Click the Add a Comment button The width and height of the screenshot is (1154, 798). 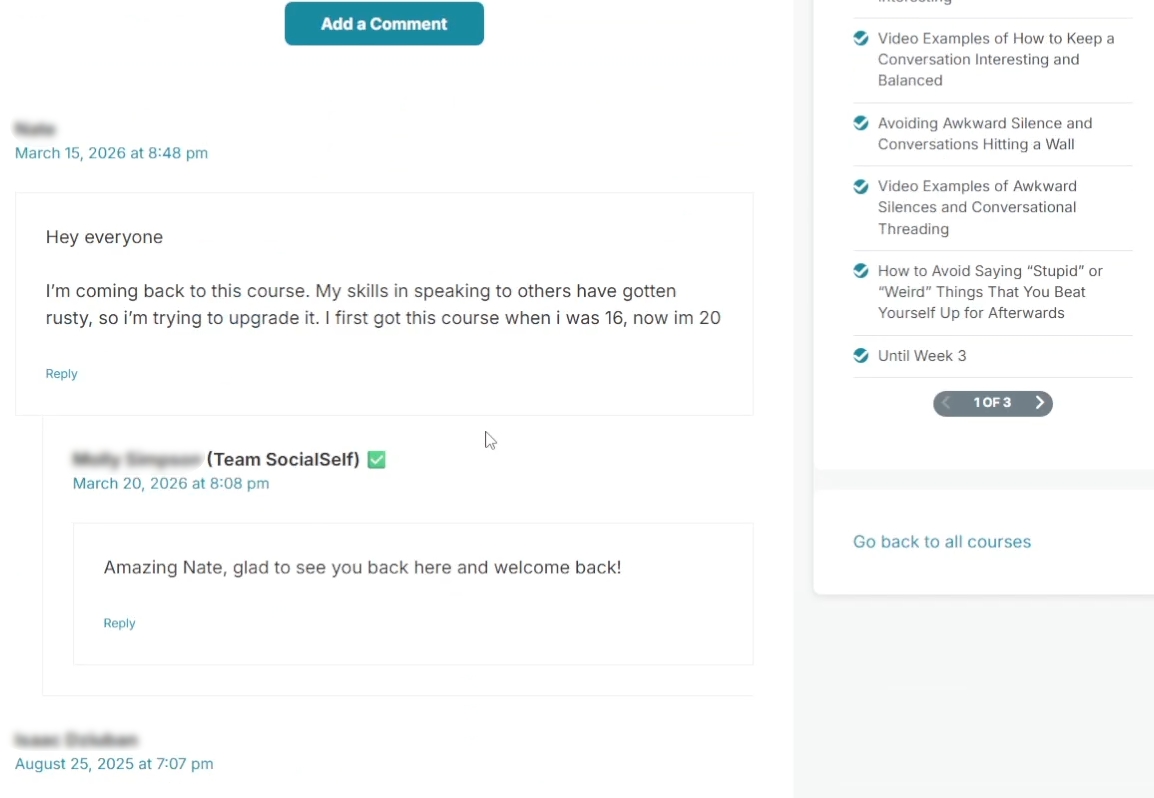pos(384,24)
